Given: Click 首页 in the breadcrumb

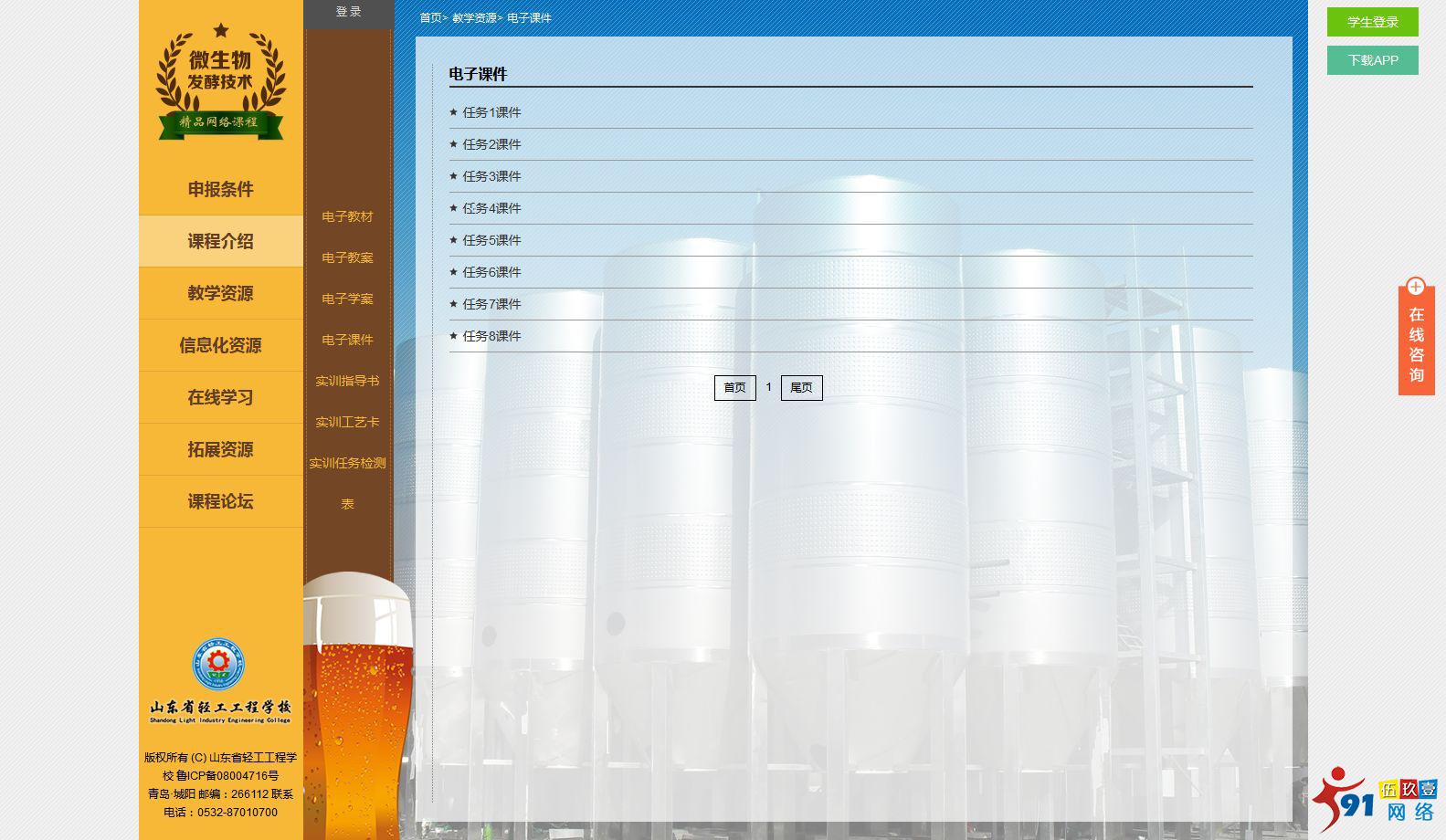Looking at the screenshot, I should (430, 18).
